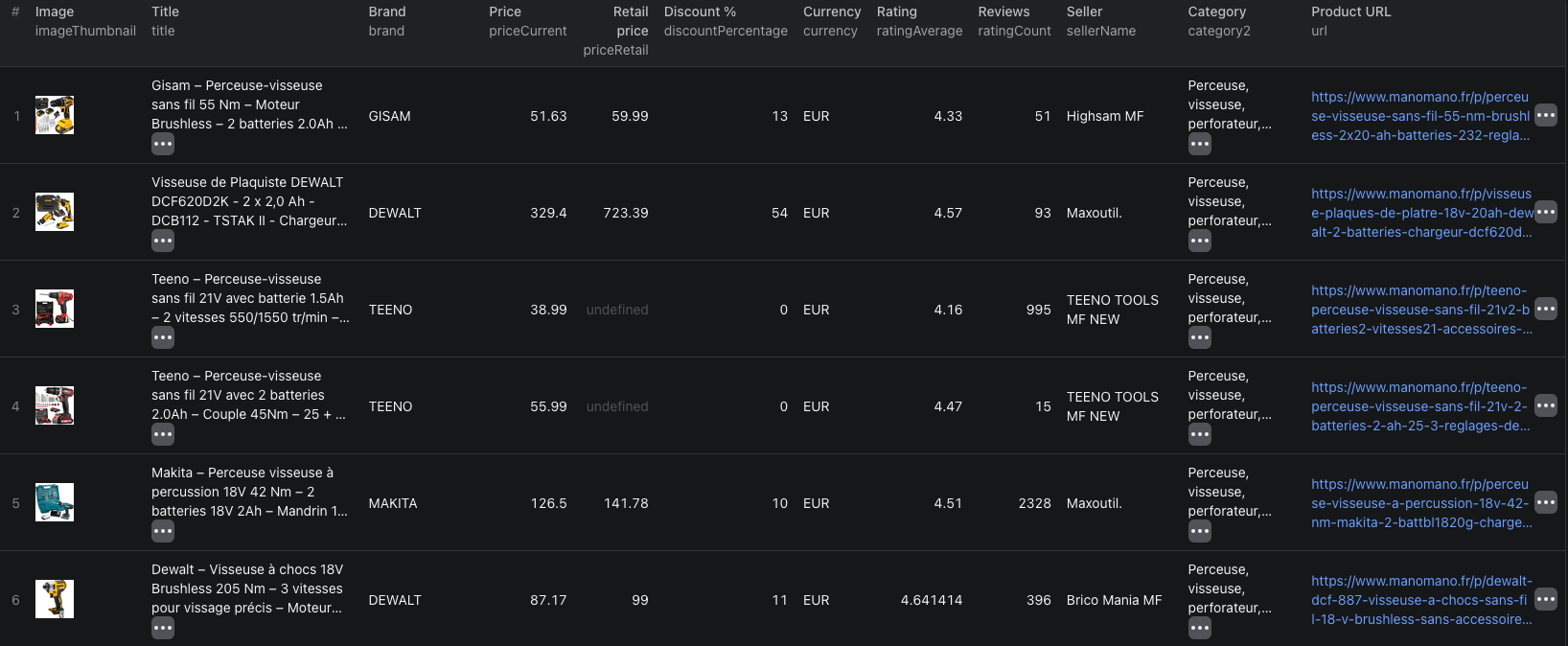Open dewalt-dcf-887 product URL

tap(1421, 600)
